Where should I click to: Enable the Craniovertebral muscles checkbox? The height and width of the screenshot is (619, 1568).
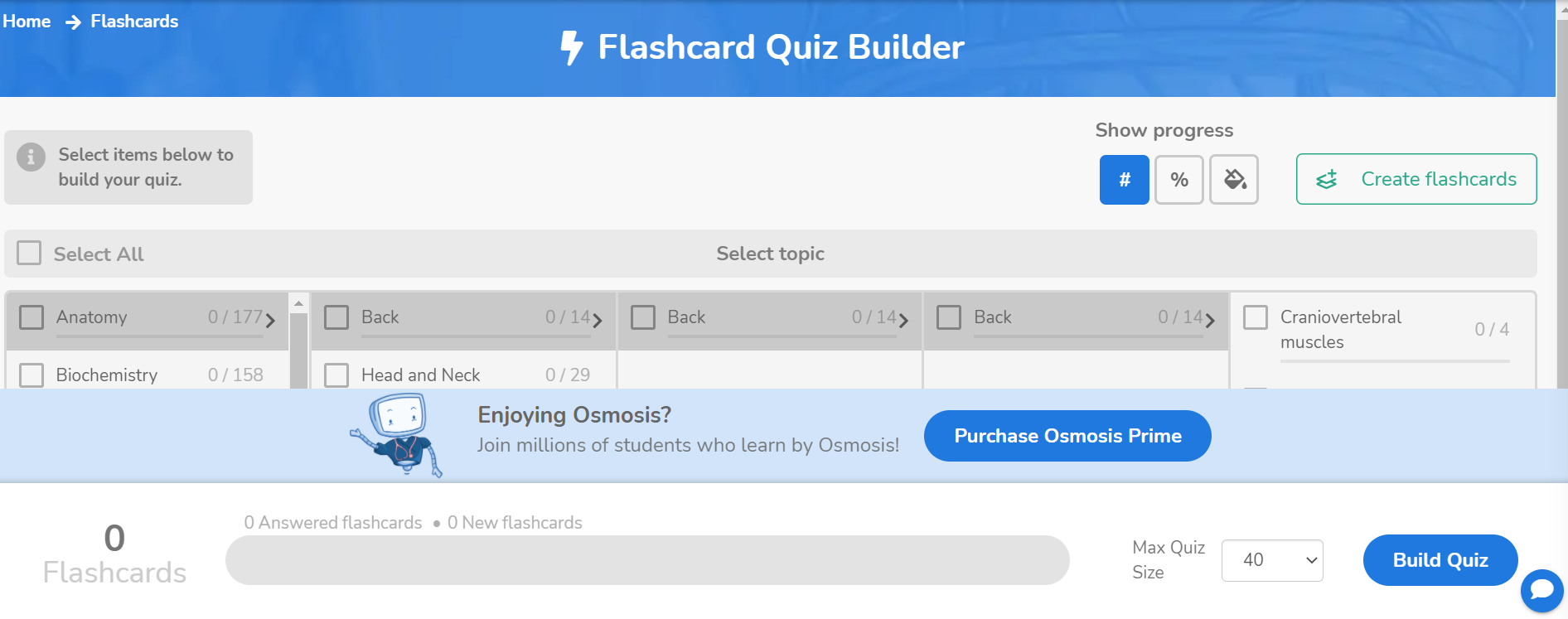(x=1256, y=317)
